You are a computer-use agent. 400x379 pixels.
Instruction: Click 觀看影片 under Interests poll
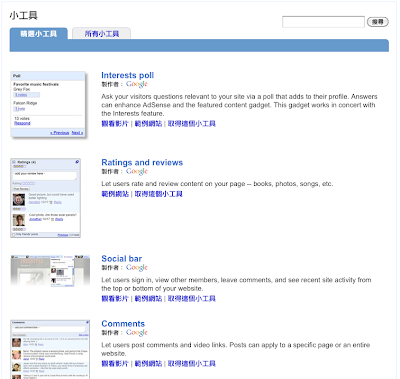[115, 124]
